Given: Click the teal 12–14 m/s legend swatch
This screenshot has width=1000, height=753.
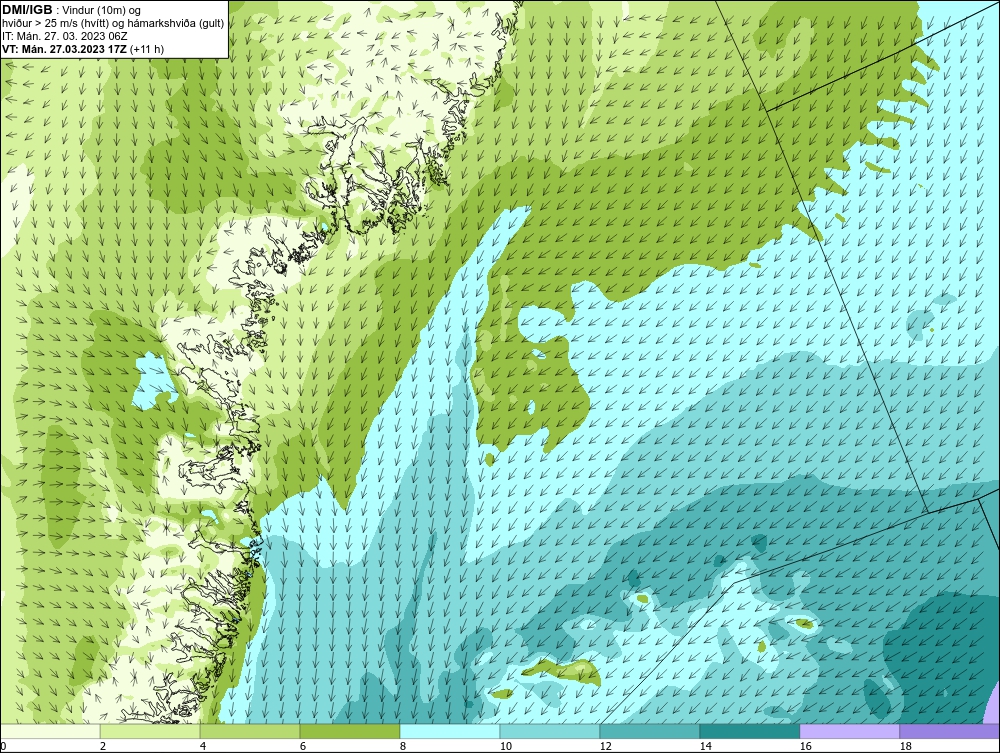Looking at the screenshot, I should (649, 731).
